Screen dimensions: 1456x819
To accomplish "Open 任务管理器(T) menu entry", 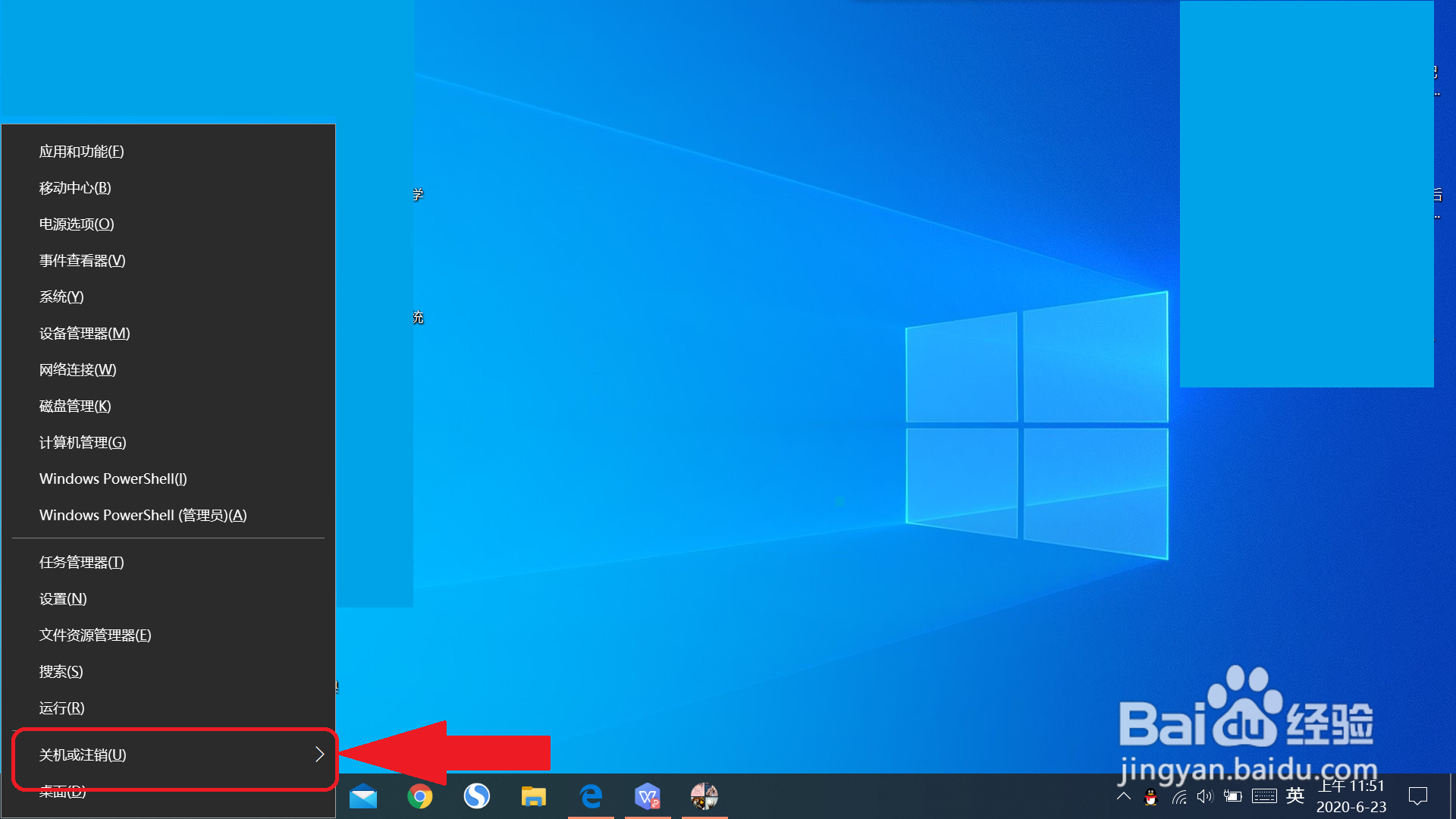I will click(x=82, y=563).
